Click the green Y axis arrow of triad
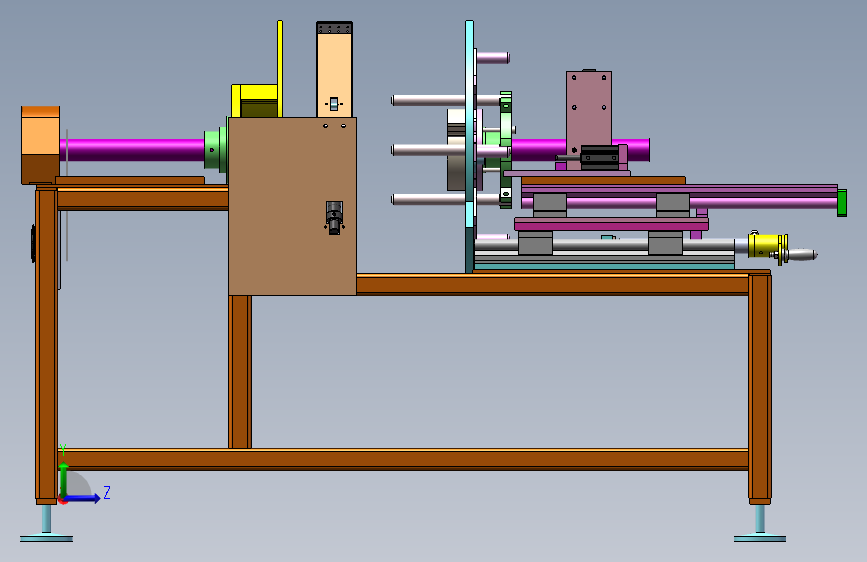 [64, 480]
